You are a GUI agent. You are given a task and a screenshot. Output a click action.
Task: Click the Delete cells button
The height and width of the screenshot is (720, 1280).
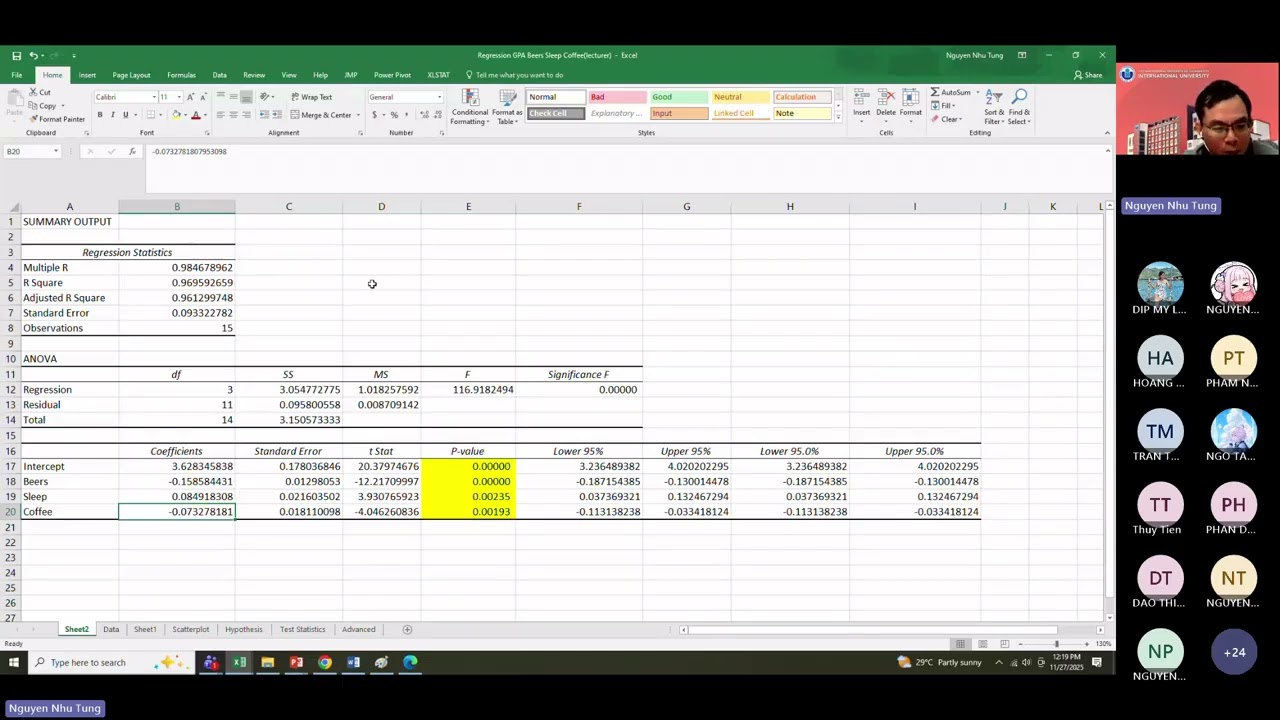(886, 104)
